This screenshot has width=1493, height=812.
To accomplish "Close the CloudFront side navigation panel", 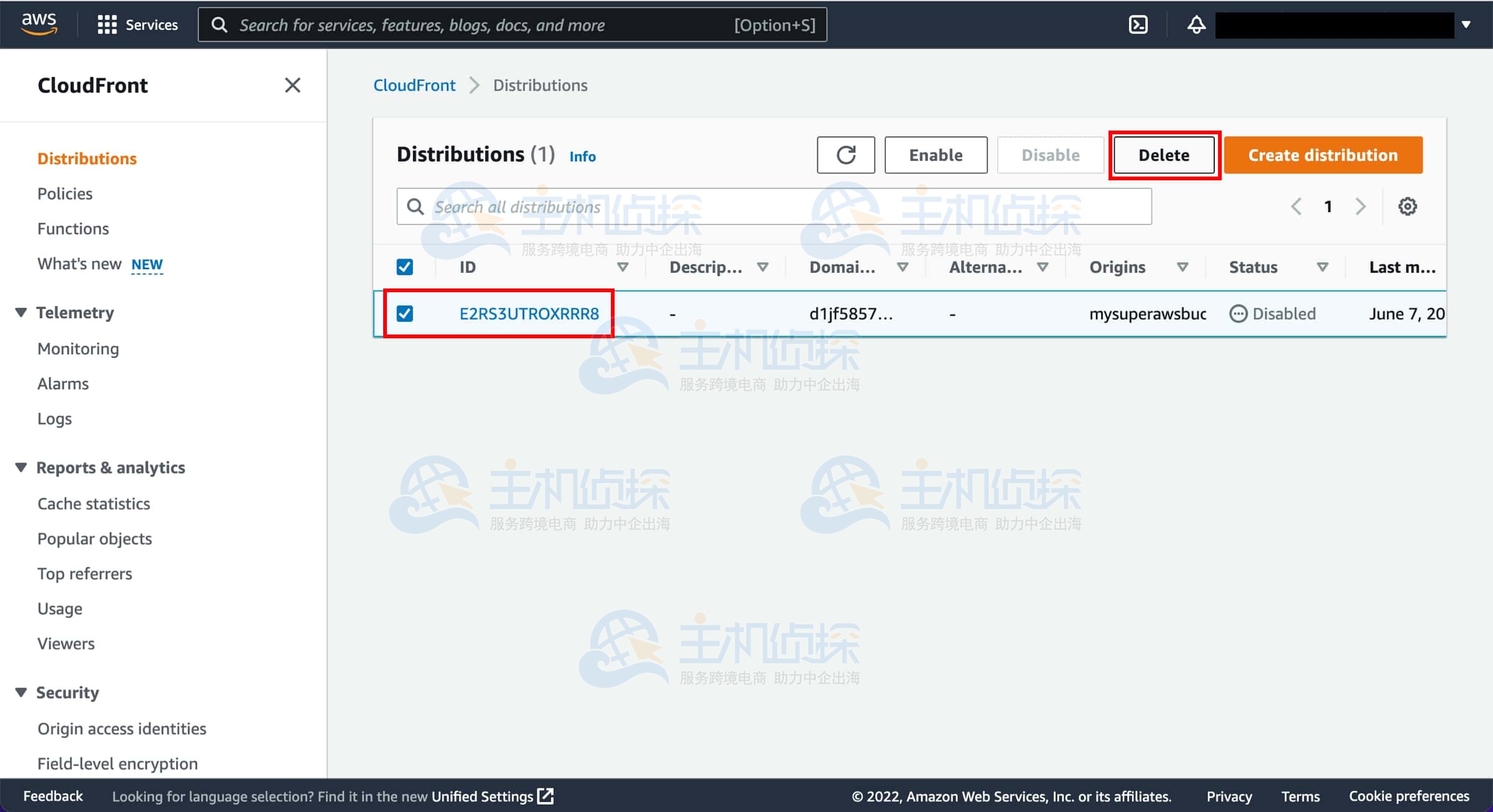I will click(x=292, y=85).
